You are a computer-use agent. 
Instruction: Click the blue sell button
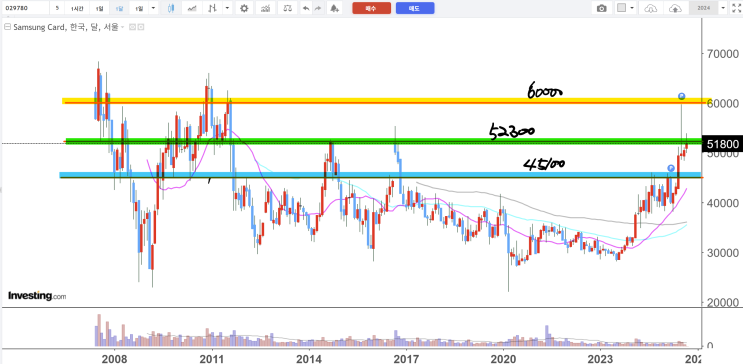click(415, 8)
